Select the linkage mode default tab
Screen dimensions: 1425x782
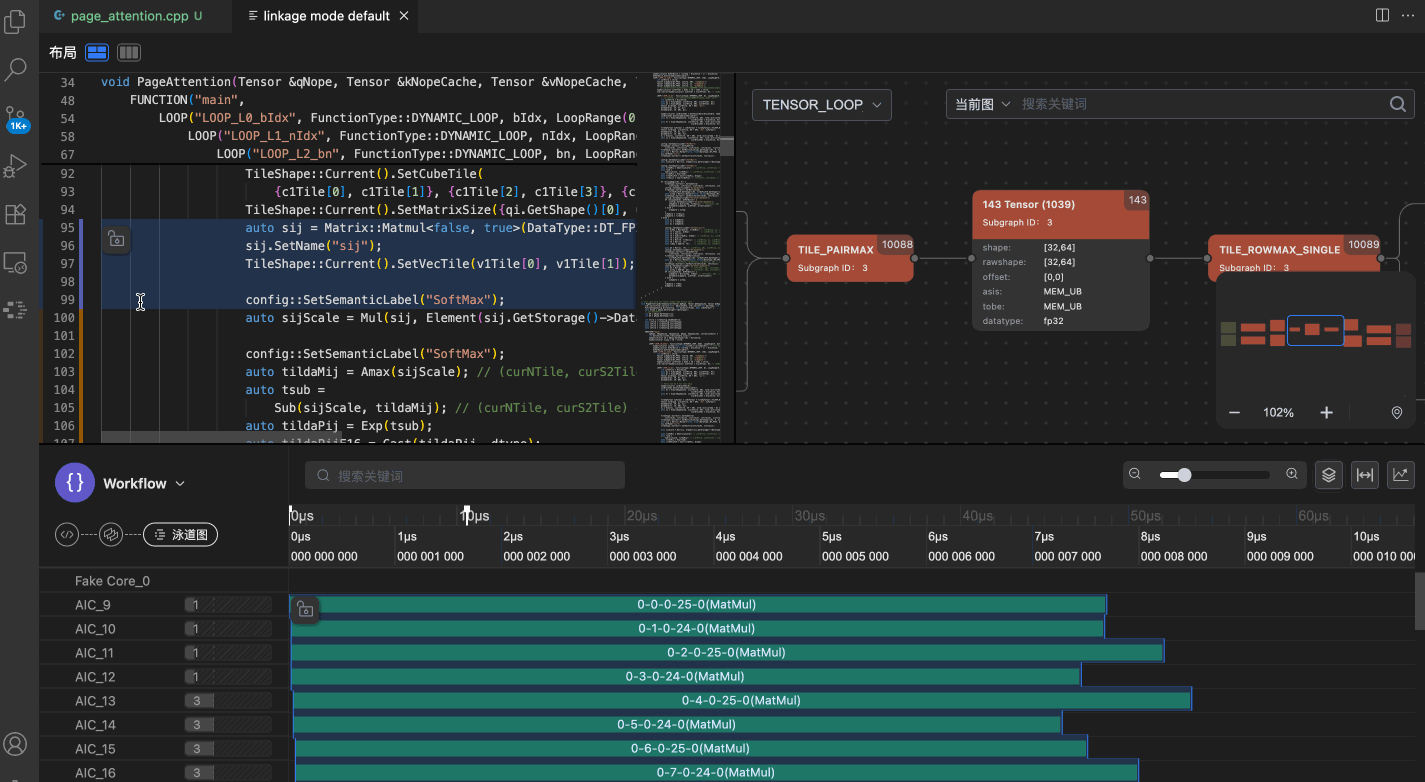(x=325, y=16)
